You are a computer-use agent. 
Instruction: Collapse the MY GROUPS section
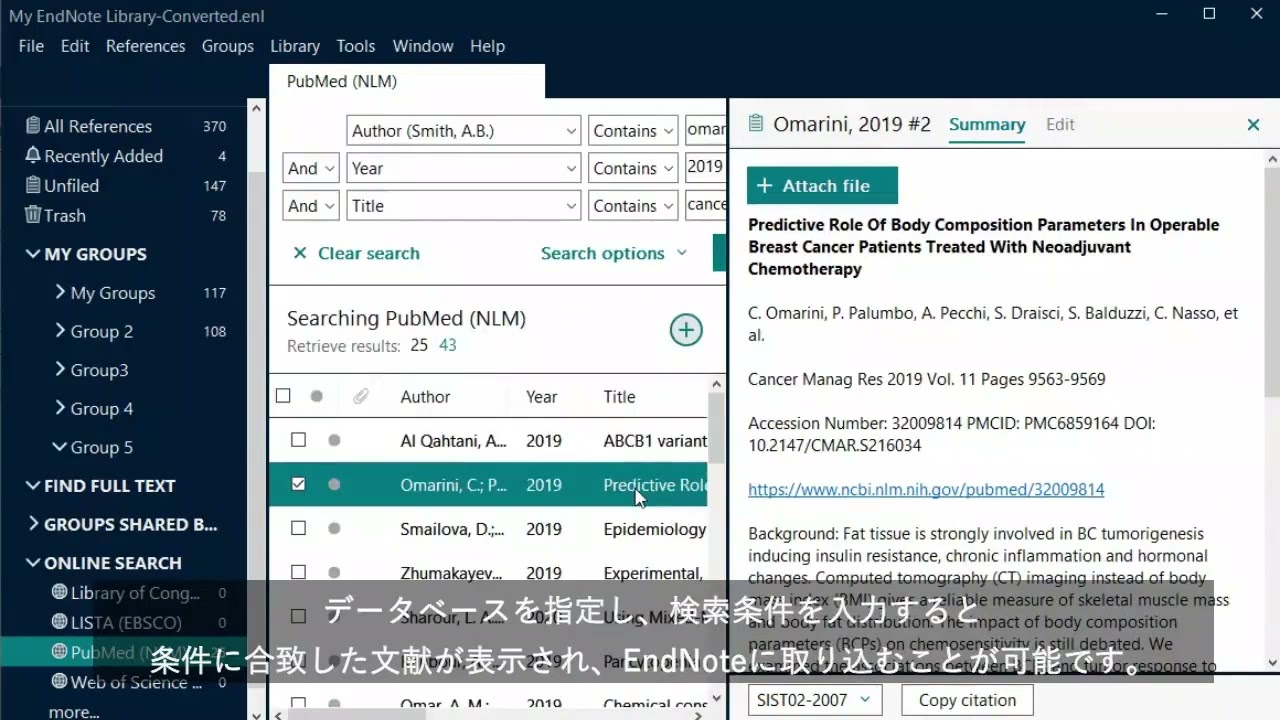coord(33,254)
